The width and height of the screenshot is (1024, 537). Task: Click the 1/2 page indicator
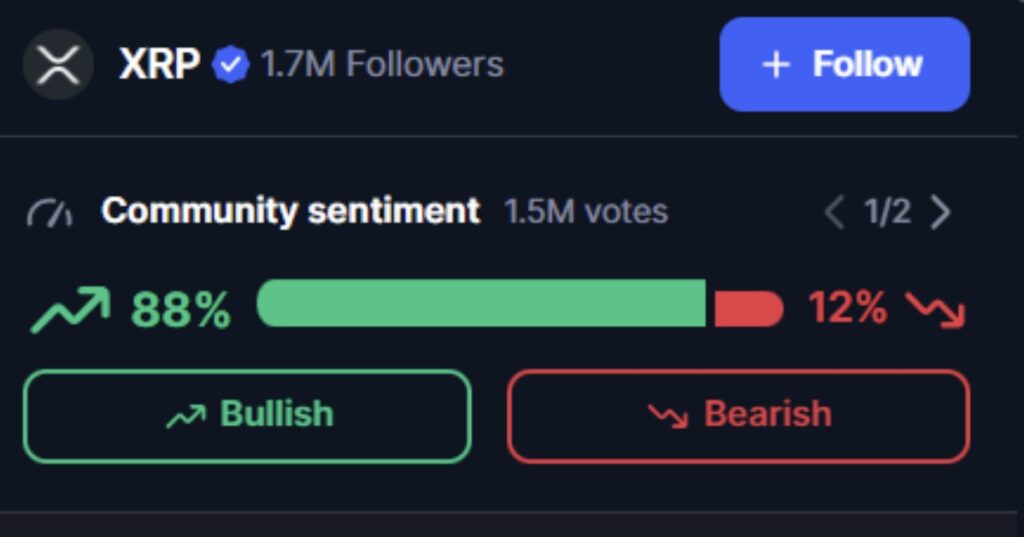coord(887,212)
